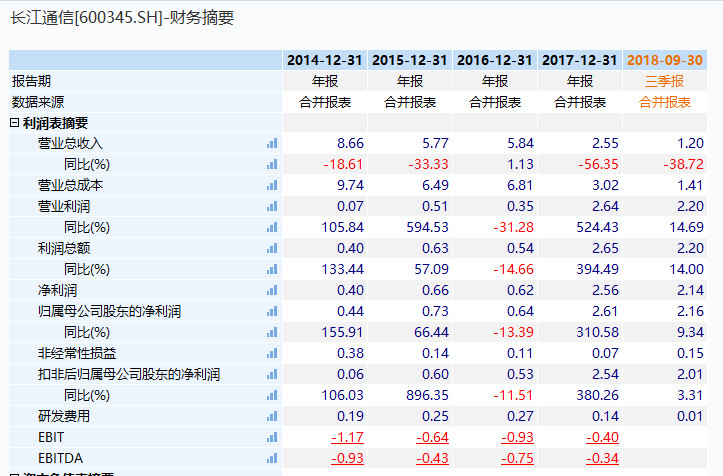This screenshot has width=723, height=476.
Task: Select the 营业利润 row label
Action: coord(64,206)
